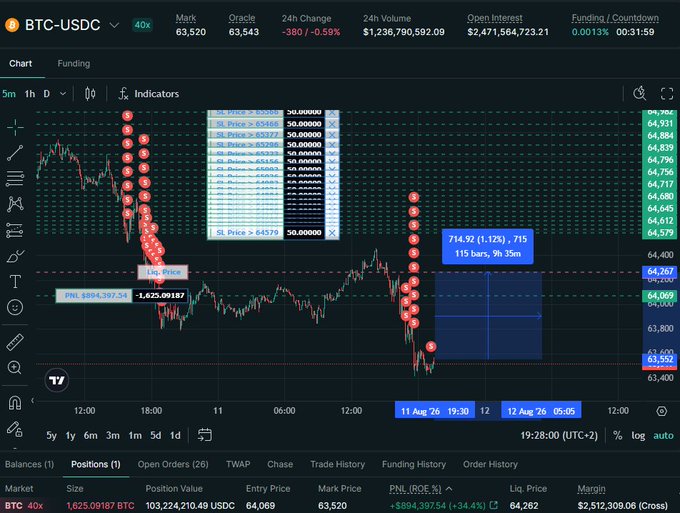The image size is (680, 513).
Task: Click the BTC 40x market cell
Action: click(x=24, y=506)
